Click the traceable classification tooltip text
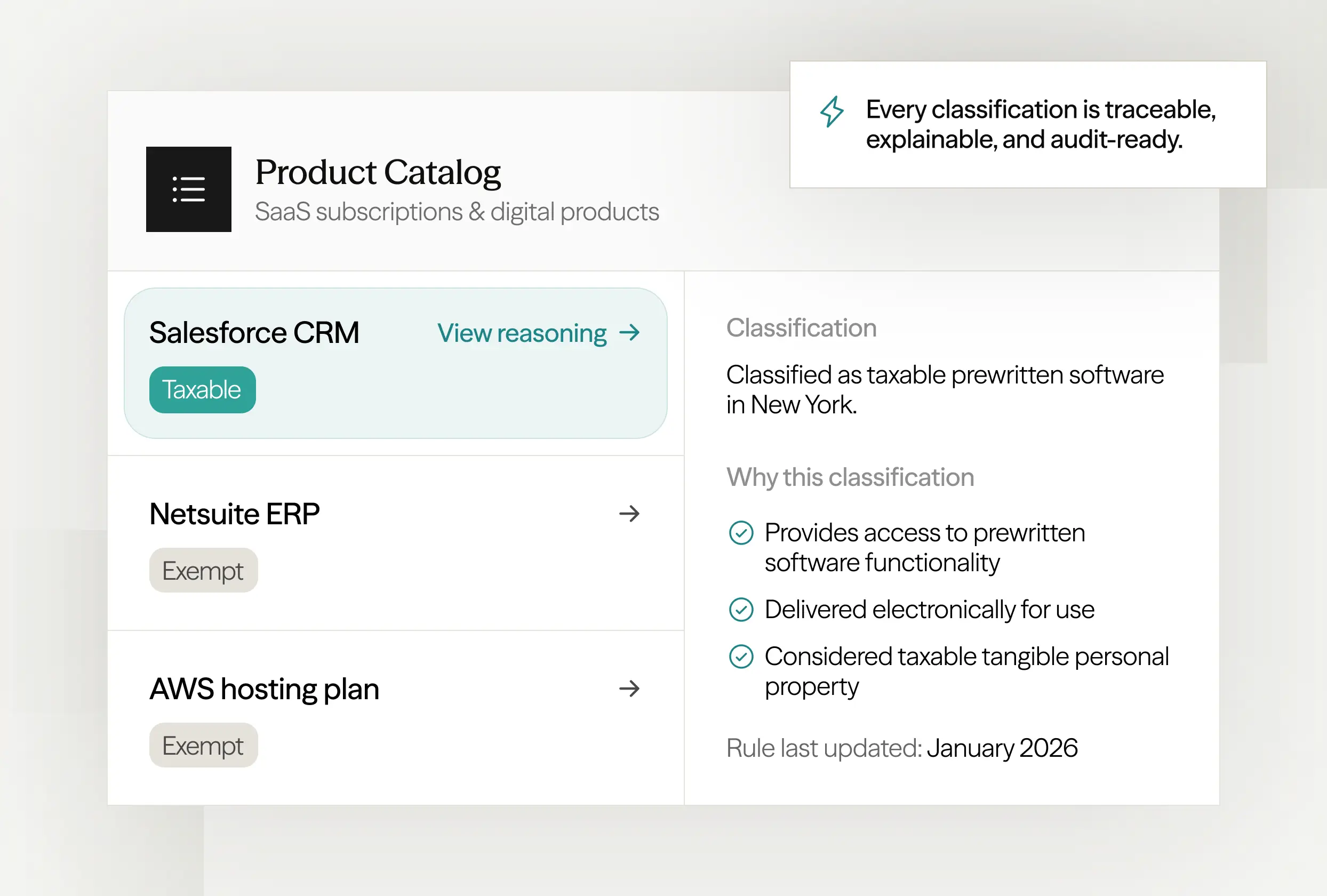This screenshot has height=896, width=1327. coord(1040,124)
